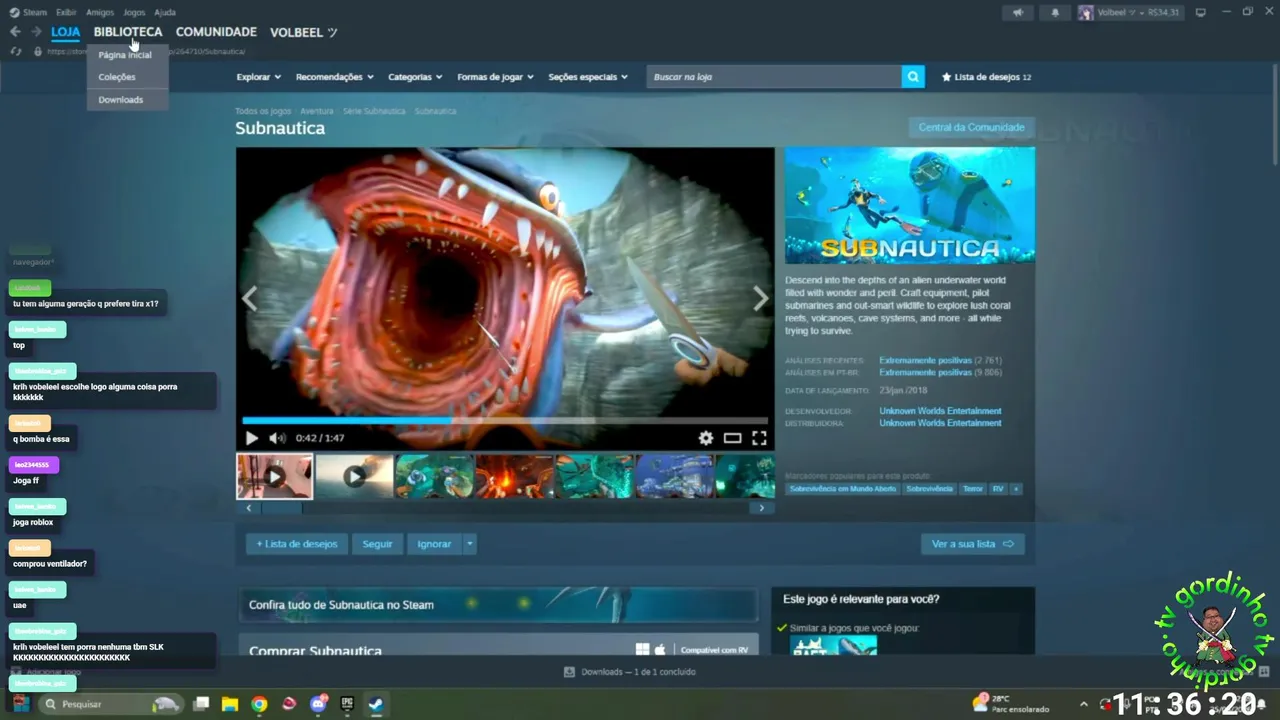Open video settings gear in player
The height and width of the screenshot is (720, 1280).
pyautogui.click(x=706, y=438)
